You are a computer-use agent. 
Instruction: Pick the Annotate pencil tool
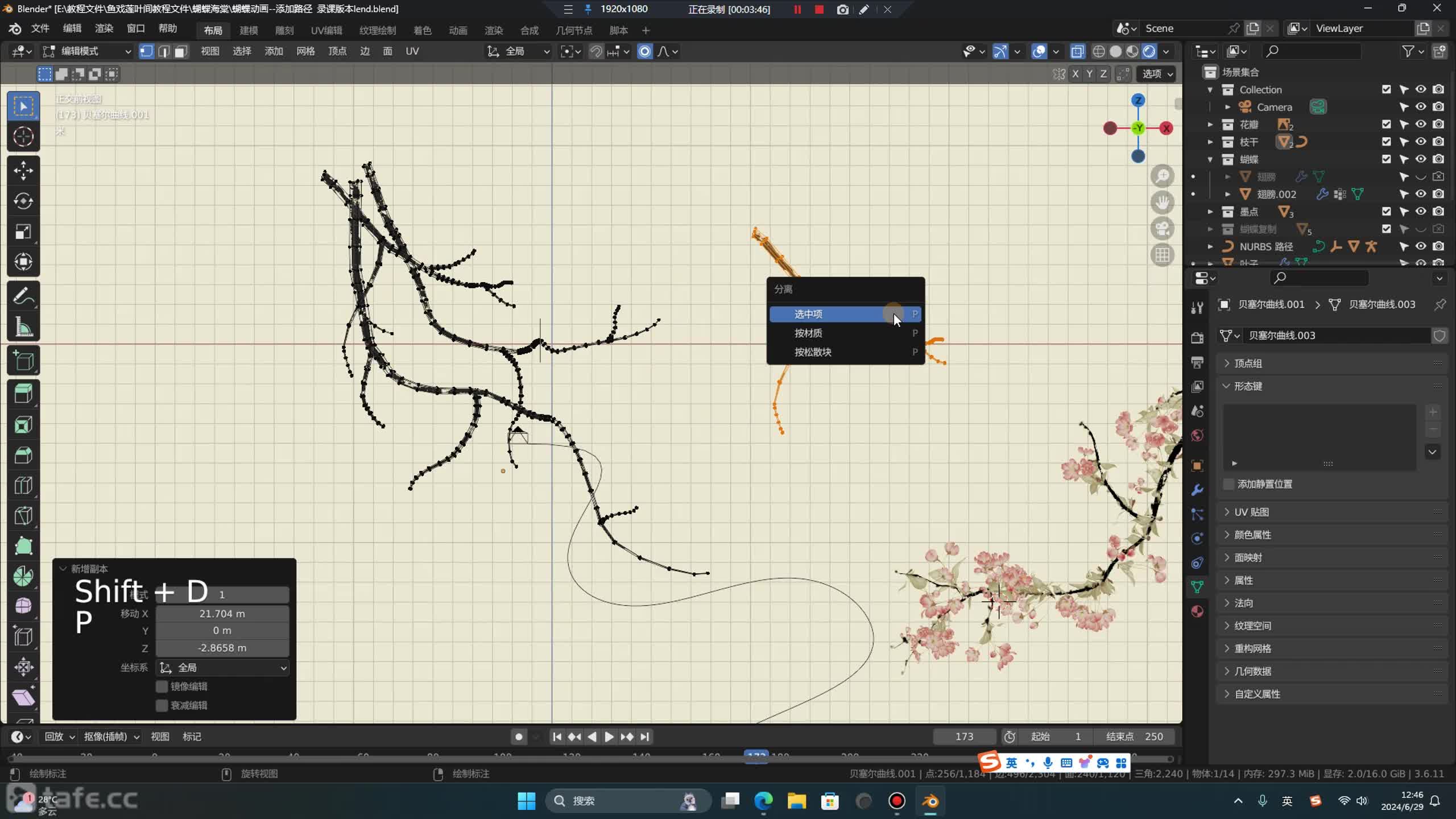tap(23, 296)
